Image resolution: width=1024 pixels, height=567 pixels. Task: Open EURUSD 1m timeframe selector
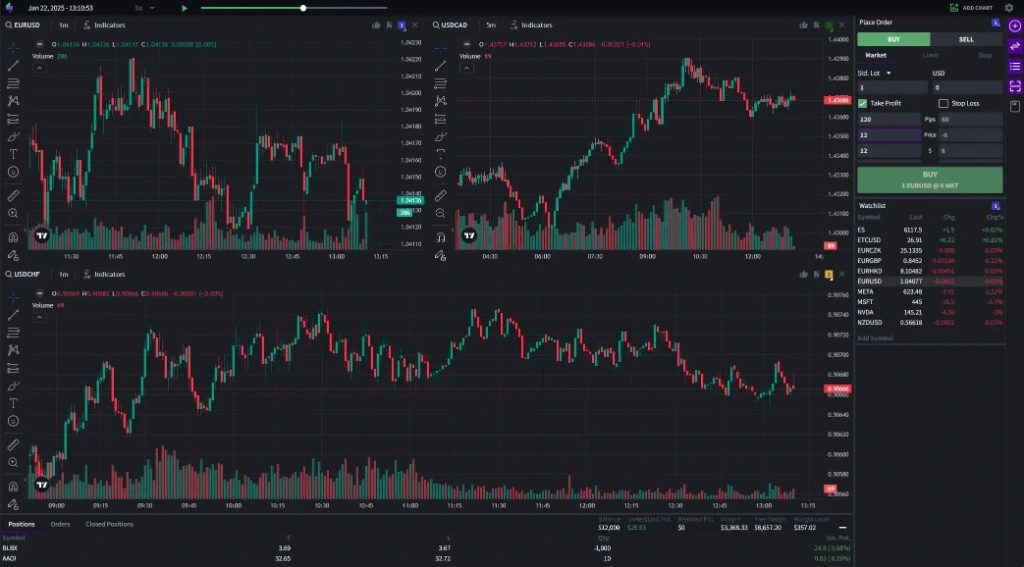point(63,25)
